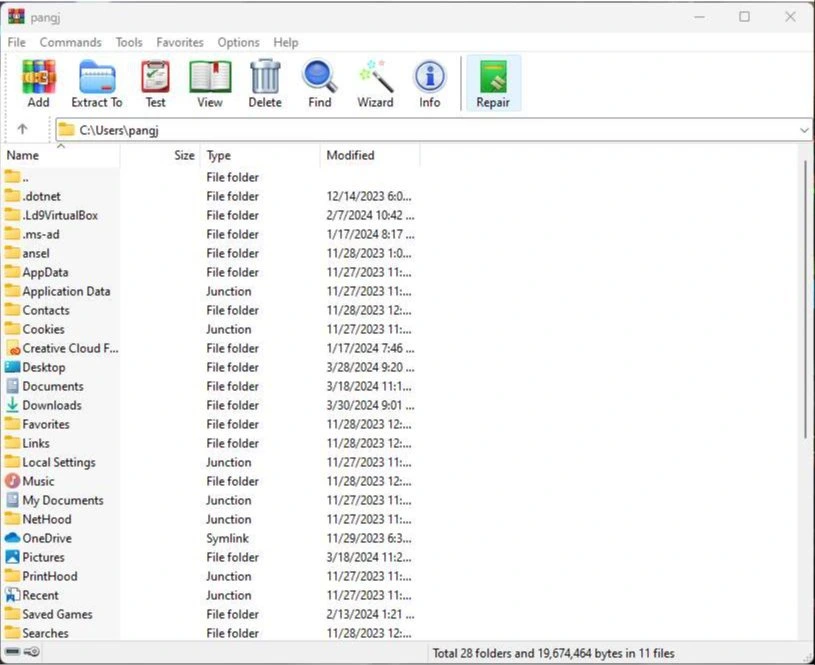Image resolution: width=815 pixels, height=665 pixels.
Task: Select the Contacts folder name
Action: (x=46, y=310)
